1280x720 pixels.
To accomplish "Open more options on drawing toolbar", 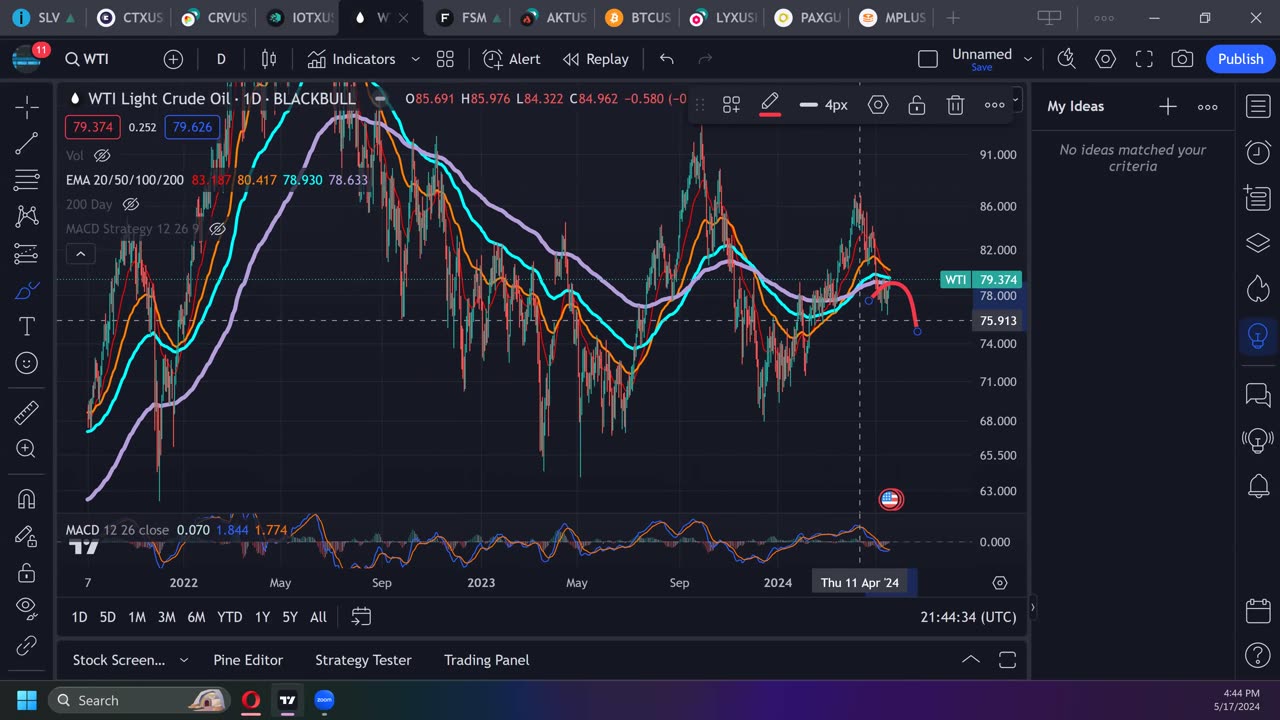I will click(994, 105).
